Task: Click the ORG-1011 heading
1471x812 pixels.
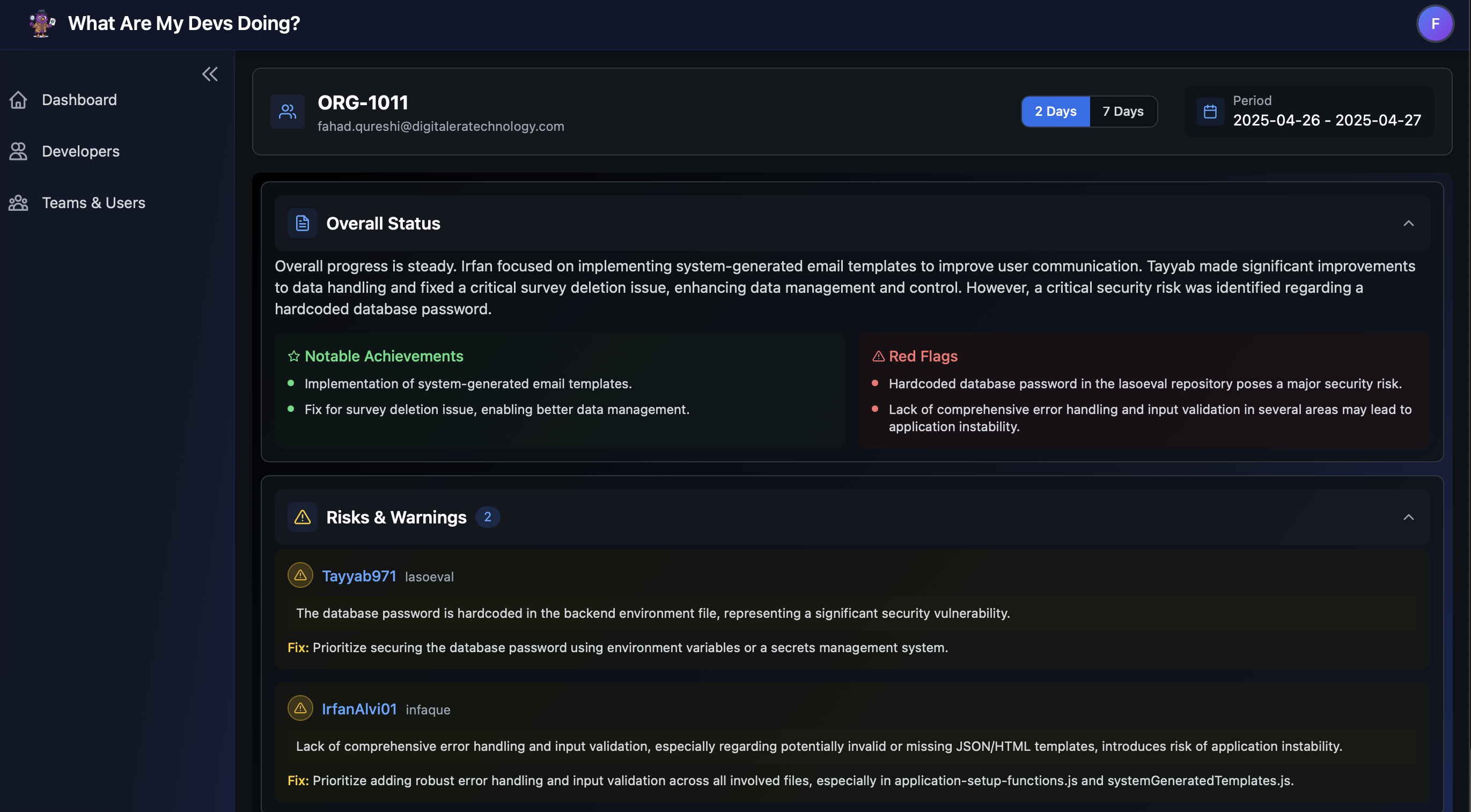Action: [x=363, y=103]
